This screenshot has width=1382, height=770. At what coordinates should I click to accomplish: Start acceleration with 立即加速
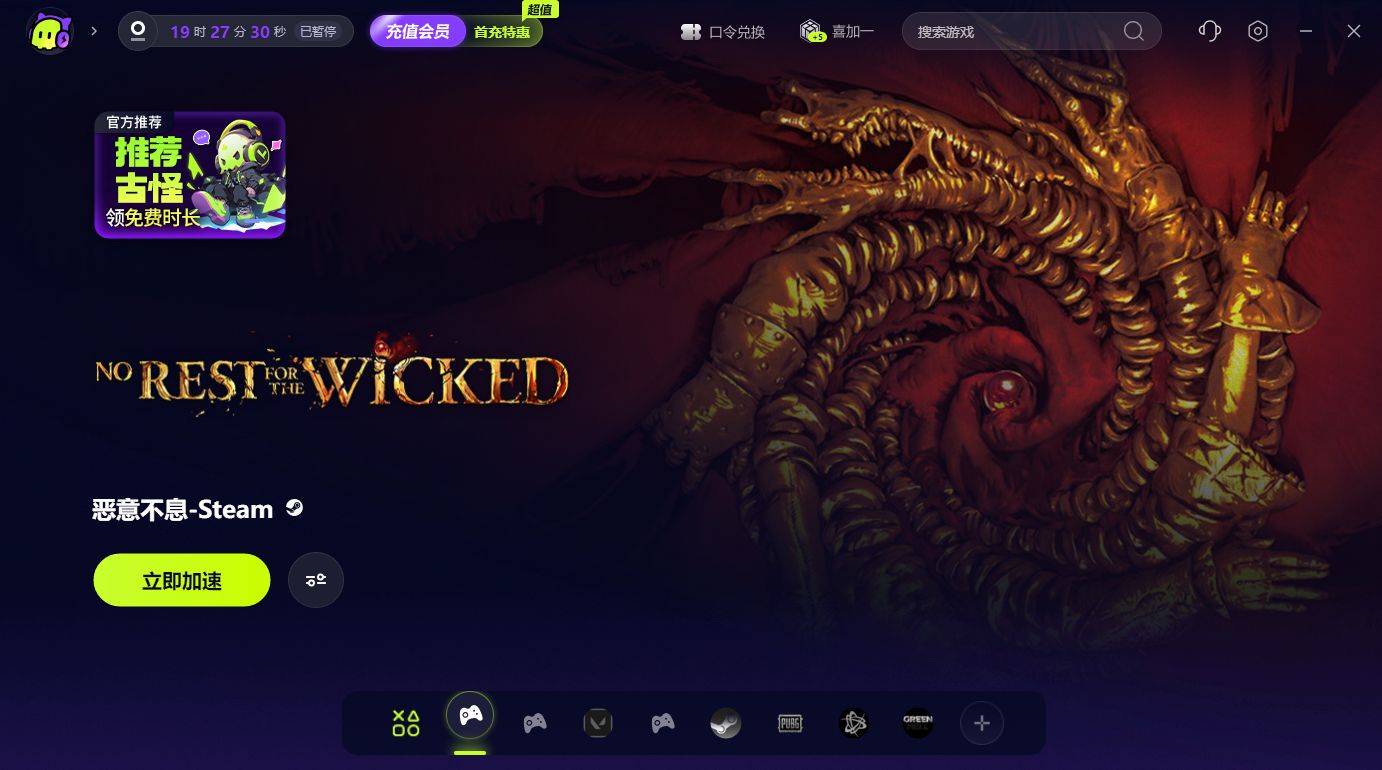tap(182, 580)
